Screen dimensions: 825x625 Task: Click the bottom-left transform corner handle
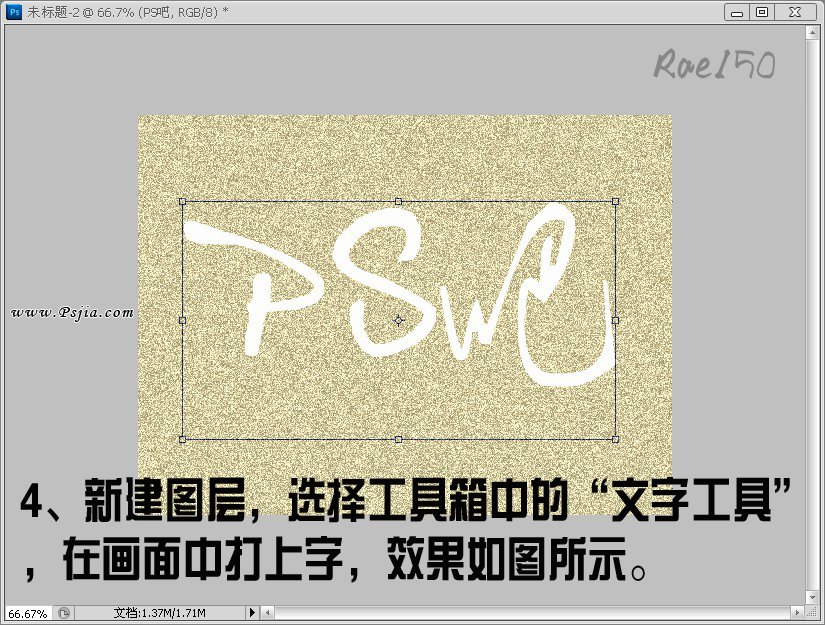click(x=182, y=439)
